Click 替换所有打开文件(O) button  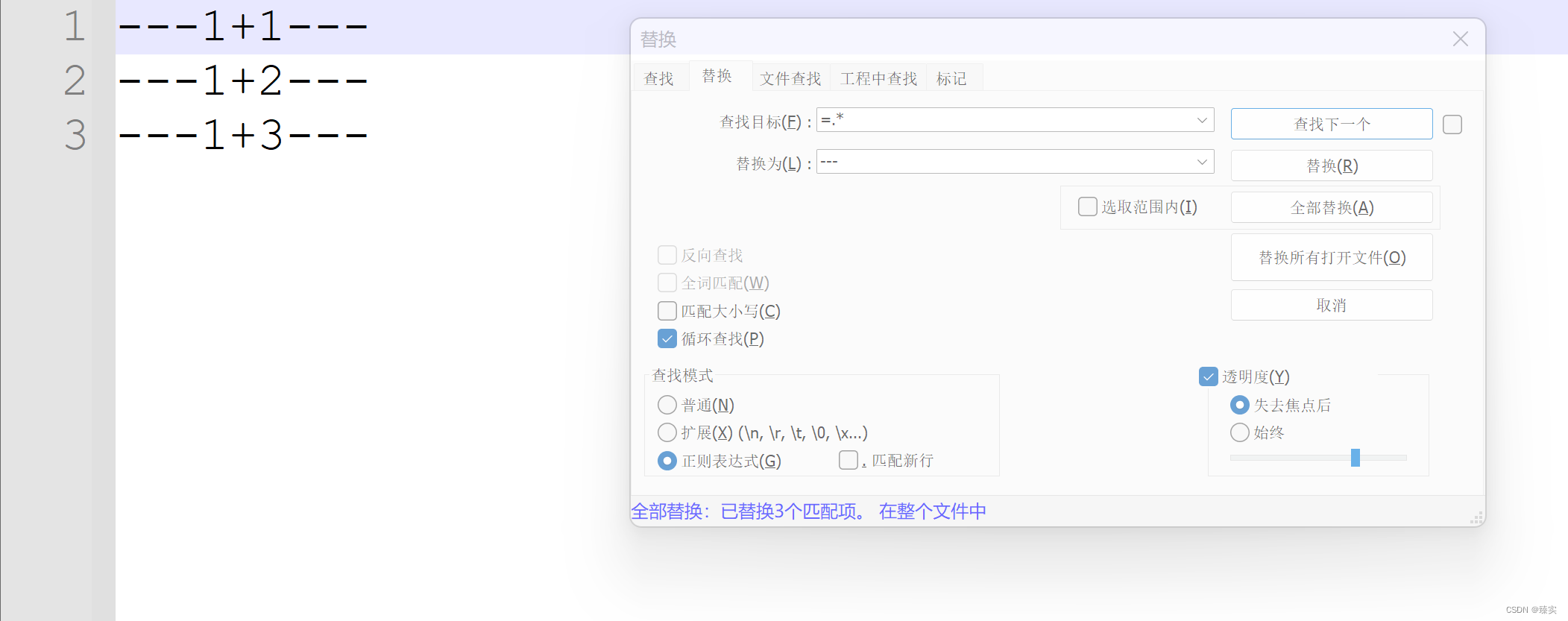pos(1332,257)
